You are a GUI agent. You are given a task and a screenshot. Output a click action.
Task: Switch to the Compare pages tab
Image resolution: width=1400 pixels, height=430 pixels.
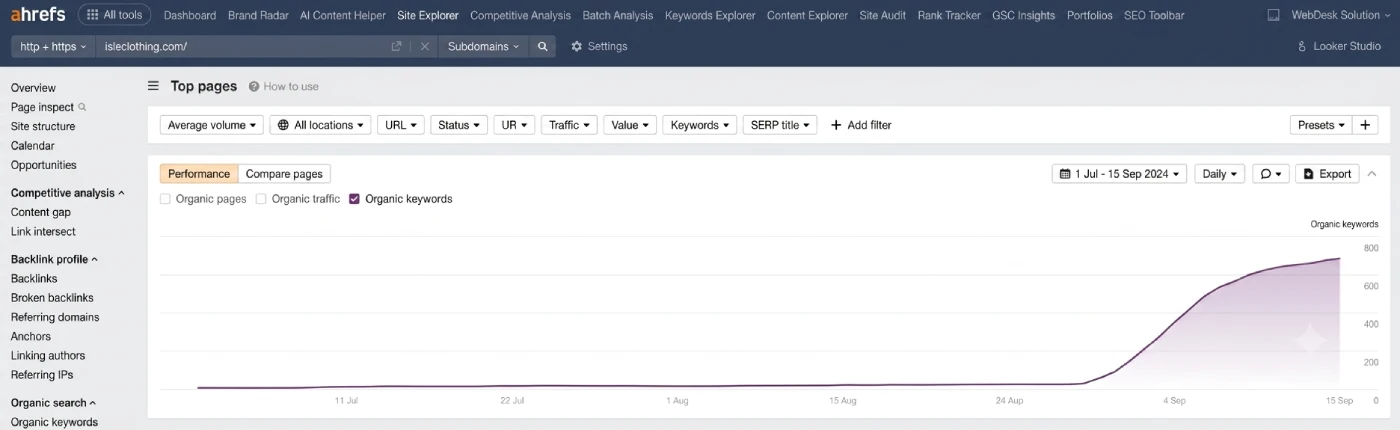284,174
